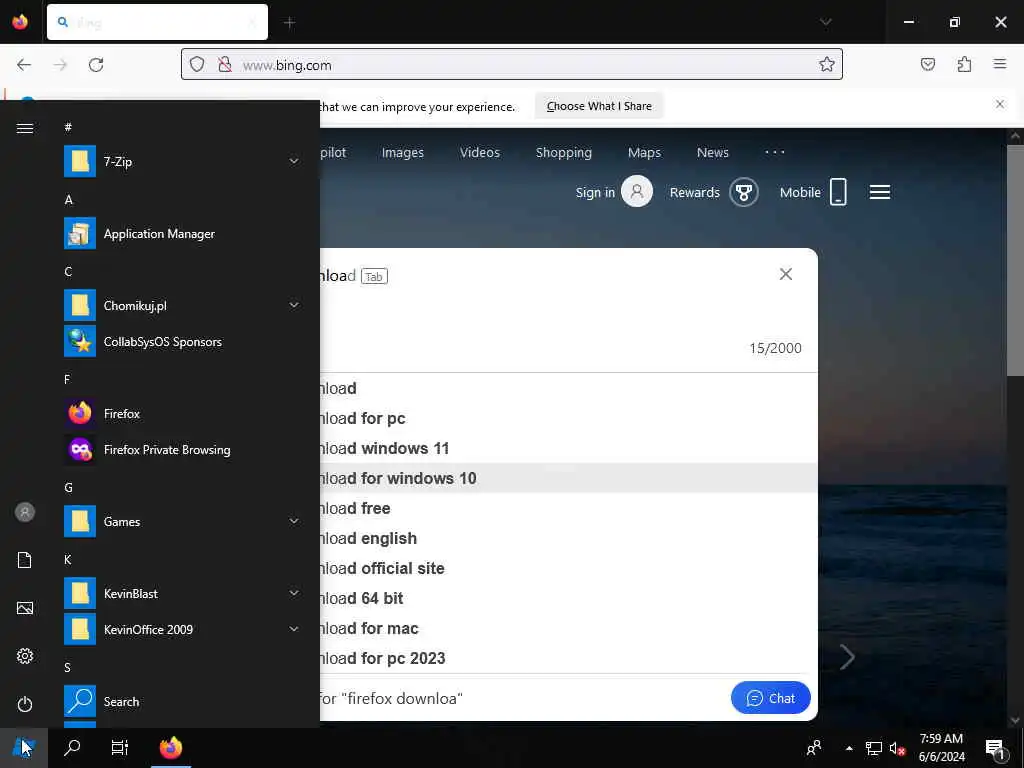Viewport: 1024px width, 768px height.
Task: Open tracking protection shield icon
Action: point(197,65)
